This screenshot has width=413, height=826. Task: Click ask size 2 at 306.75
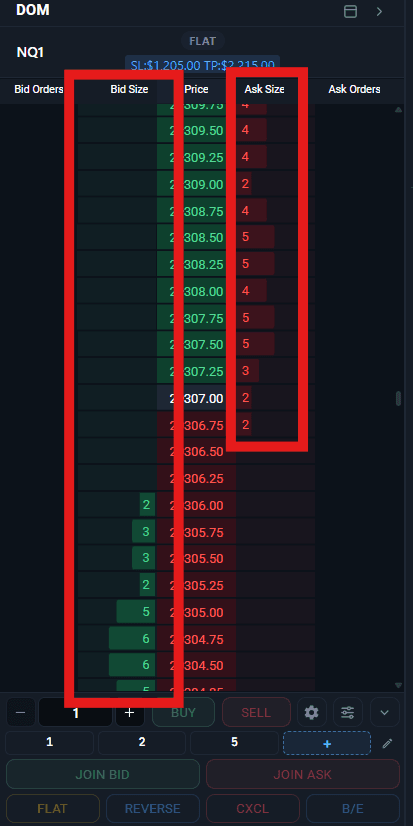click(x=245, y=425)
